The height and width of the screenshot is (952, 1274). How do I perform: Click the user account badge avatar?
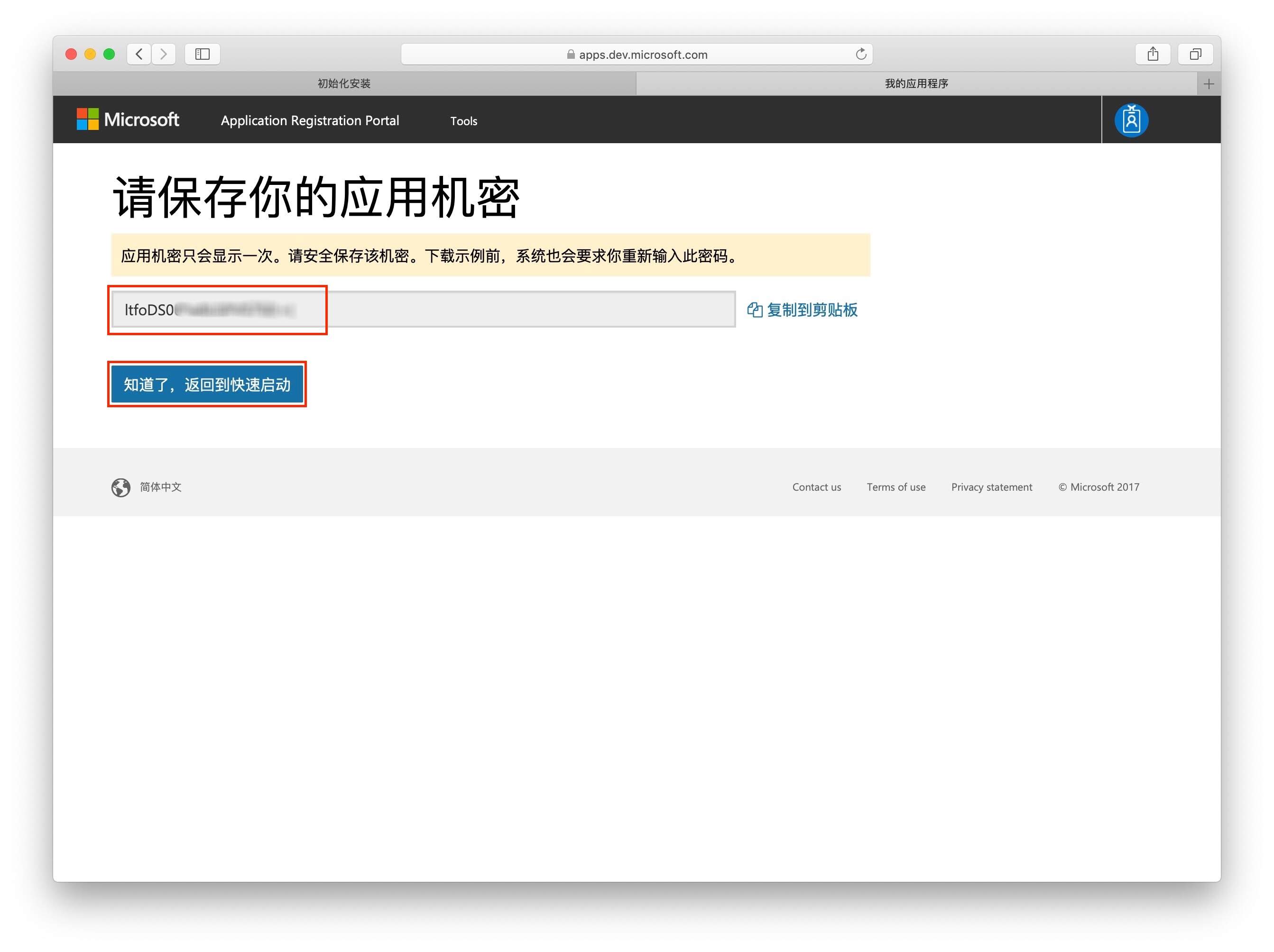click(1131, 120)
